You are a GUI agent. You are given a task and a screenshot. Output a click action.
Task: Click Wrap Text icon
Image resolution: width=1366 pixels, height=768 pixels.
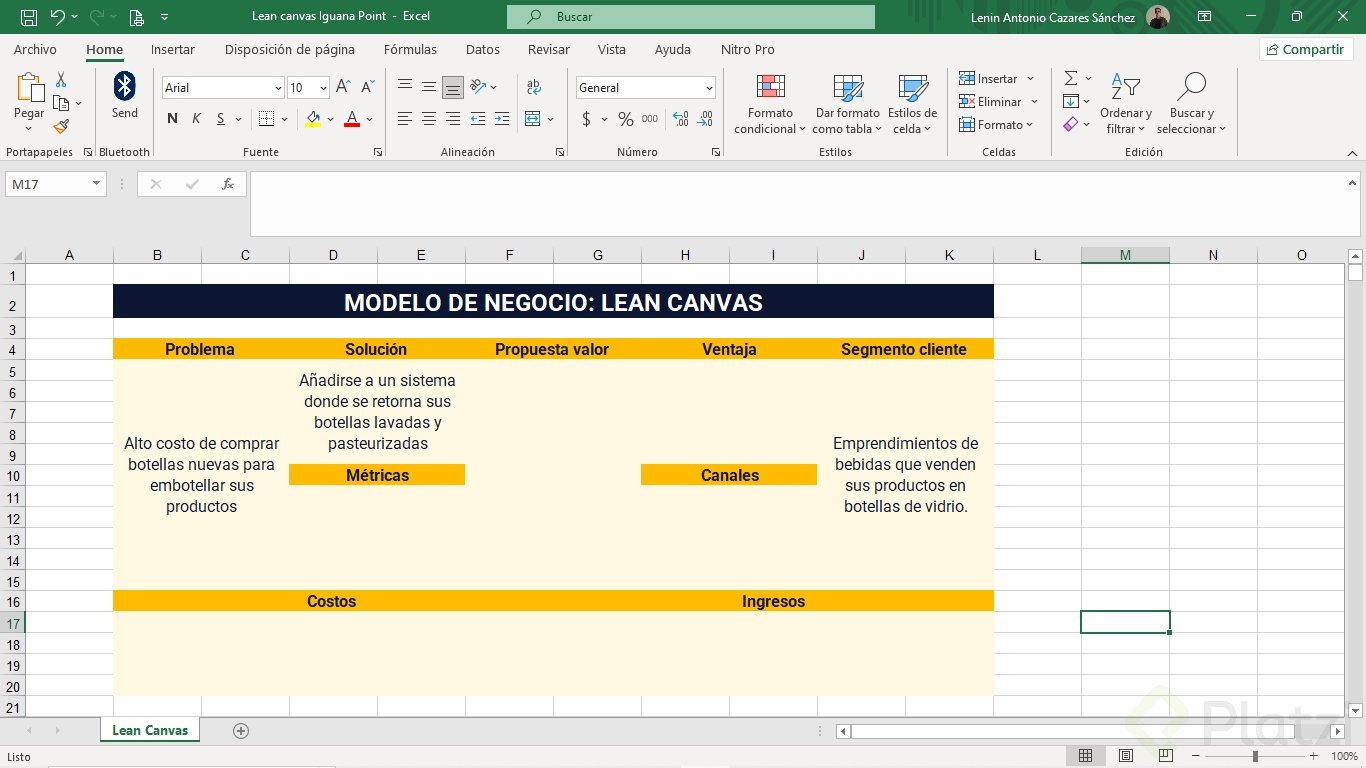pyautogui.click(x=534, y=87)
